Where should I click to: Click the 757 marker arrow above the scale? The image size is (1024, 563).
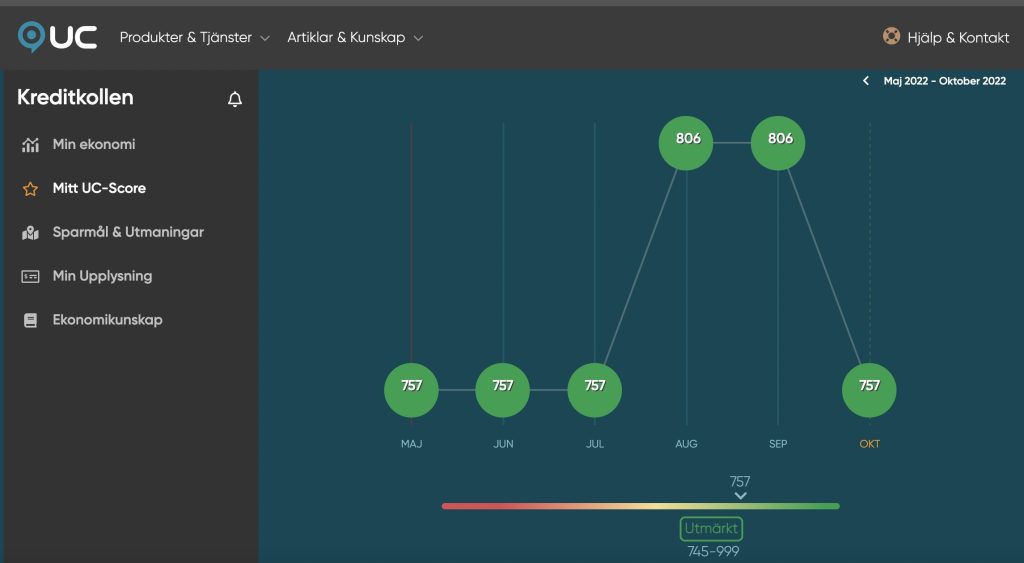740,496
